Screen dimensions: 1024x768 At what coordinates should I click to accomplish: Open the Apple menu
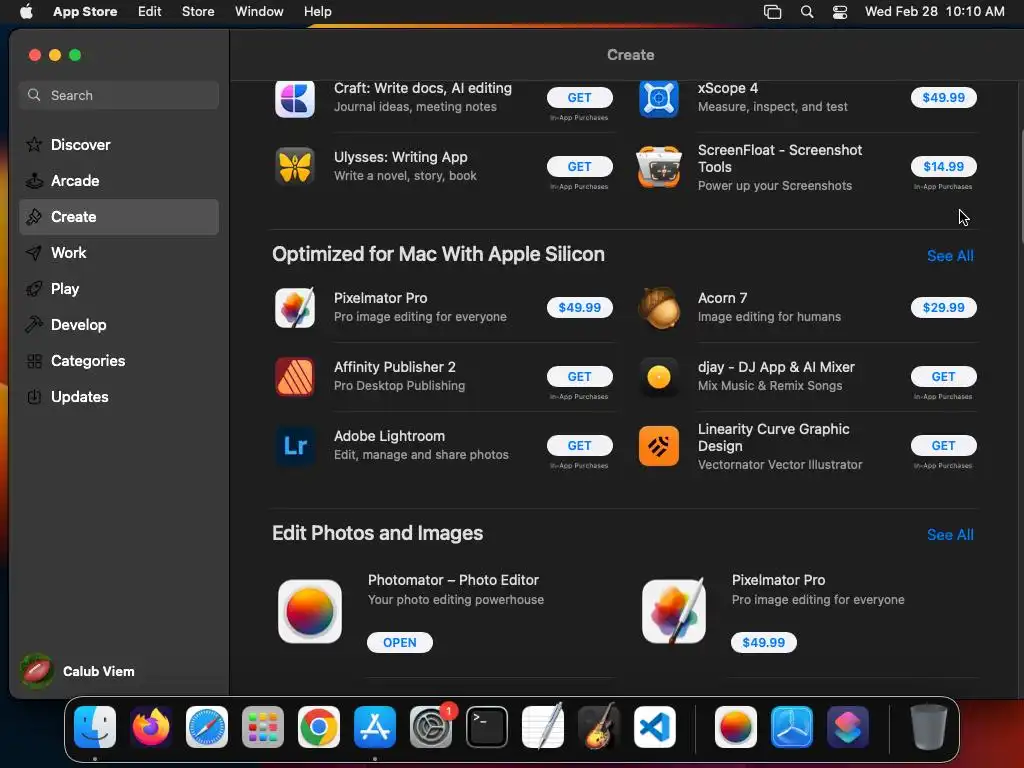click(26, 12)
